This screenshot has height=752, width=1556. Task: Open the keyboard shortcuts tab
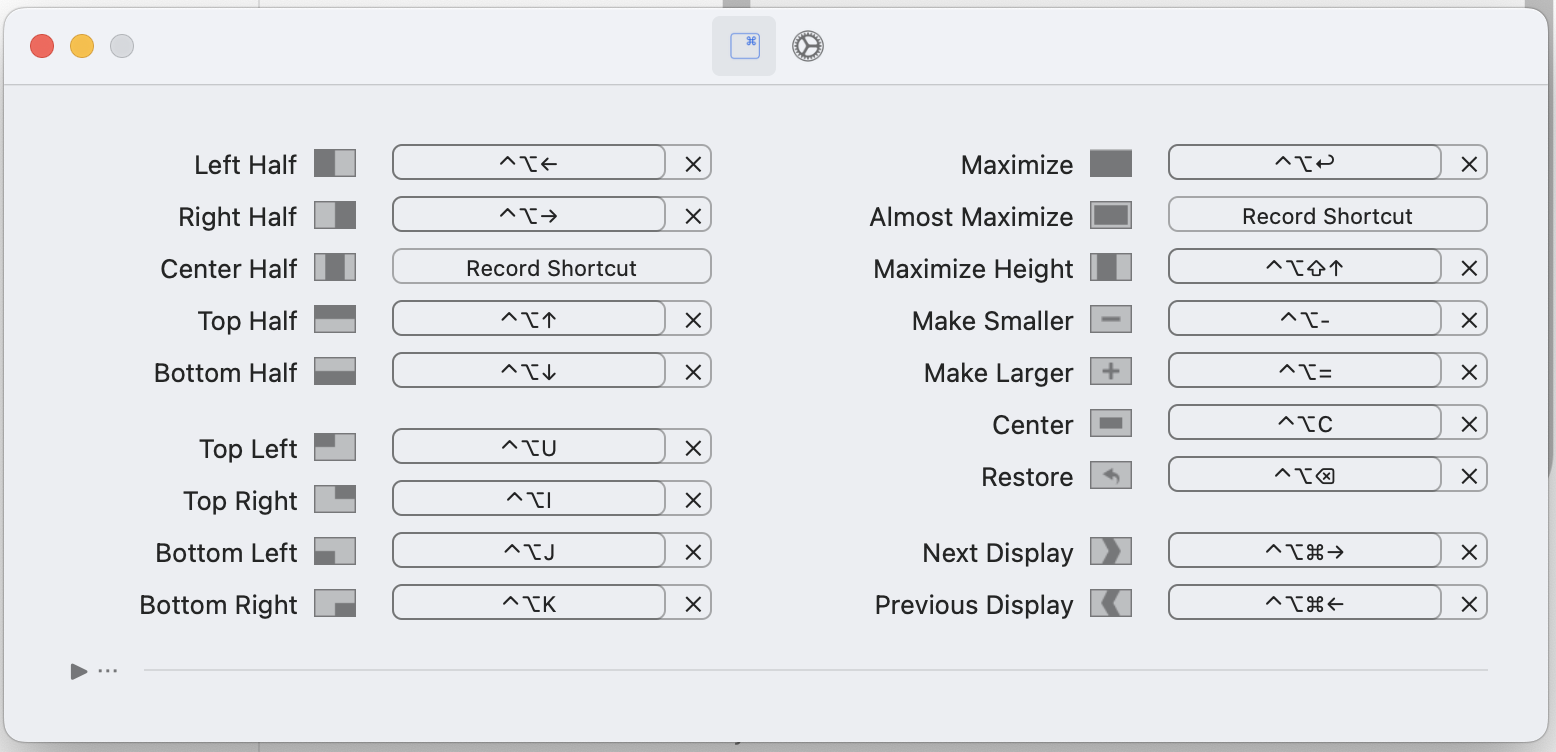744,46
